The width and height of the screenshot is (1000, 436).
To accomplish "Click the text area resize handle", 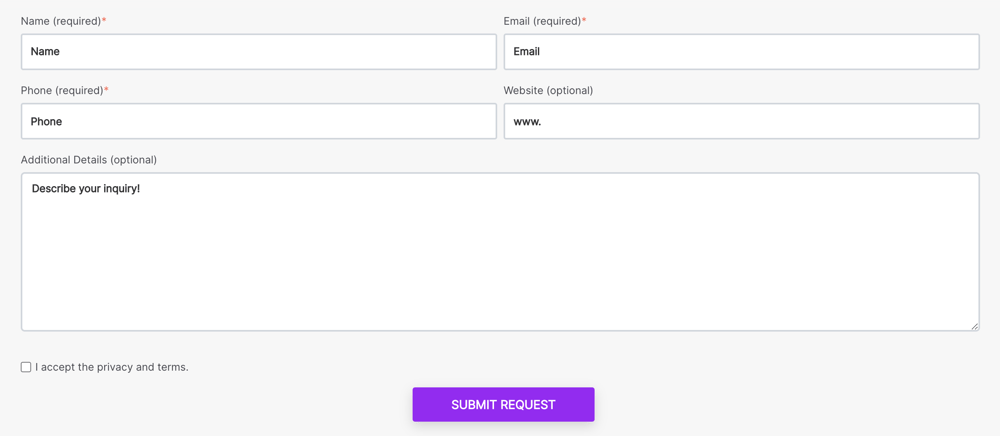I will pos(975,326).
